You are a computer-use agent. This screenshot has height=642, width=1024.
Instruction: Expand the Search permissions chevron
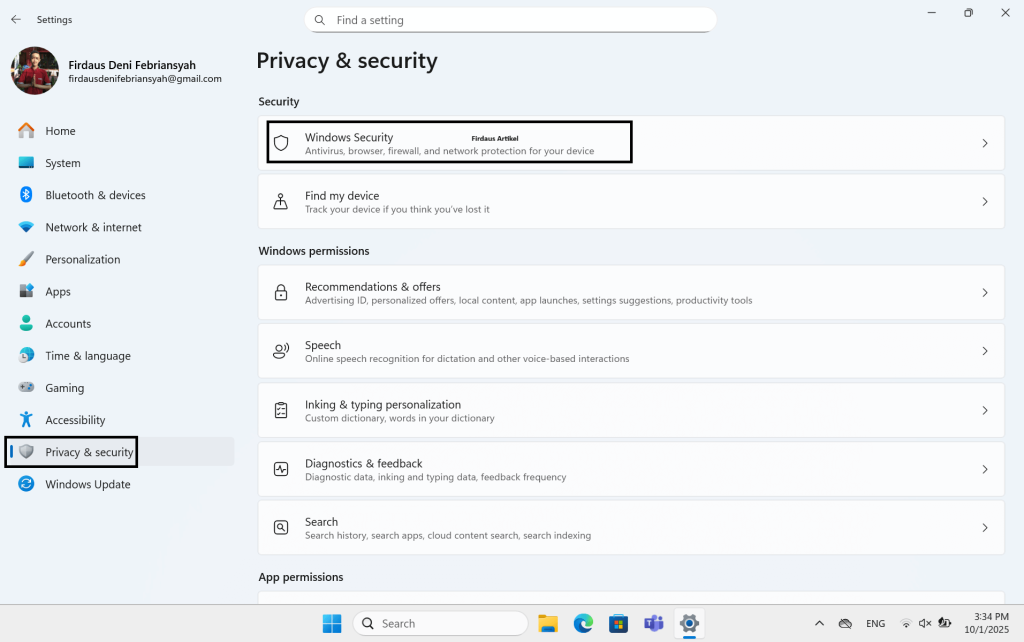pos(984,527)
